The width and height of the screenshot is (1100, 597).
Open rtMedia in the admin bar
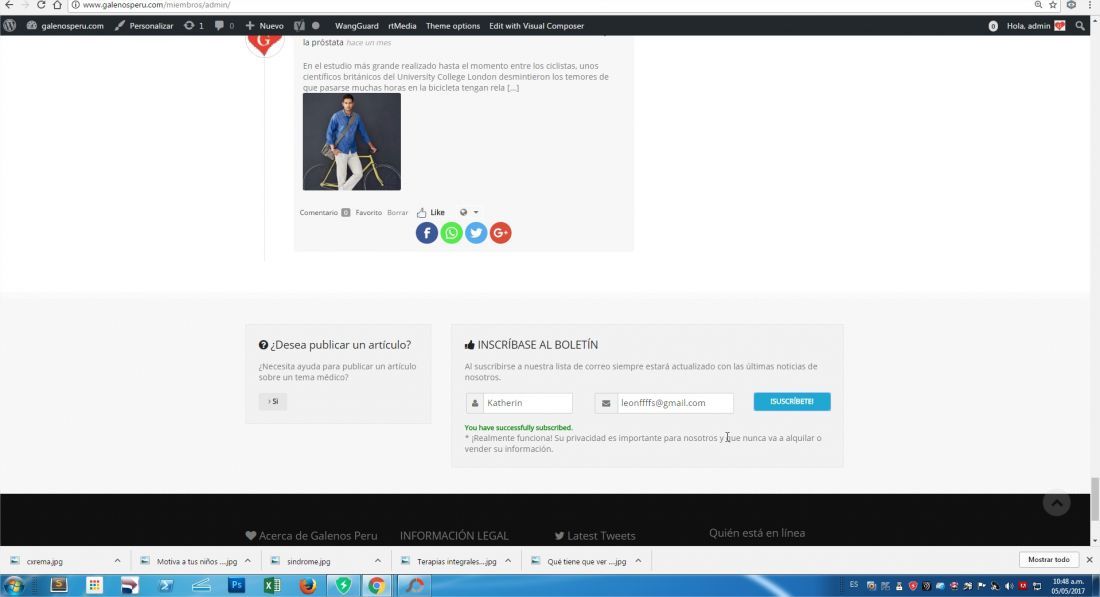pos(402,26)
